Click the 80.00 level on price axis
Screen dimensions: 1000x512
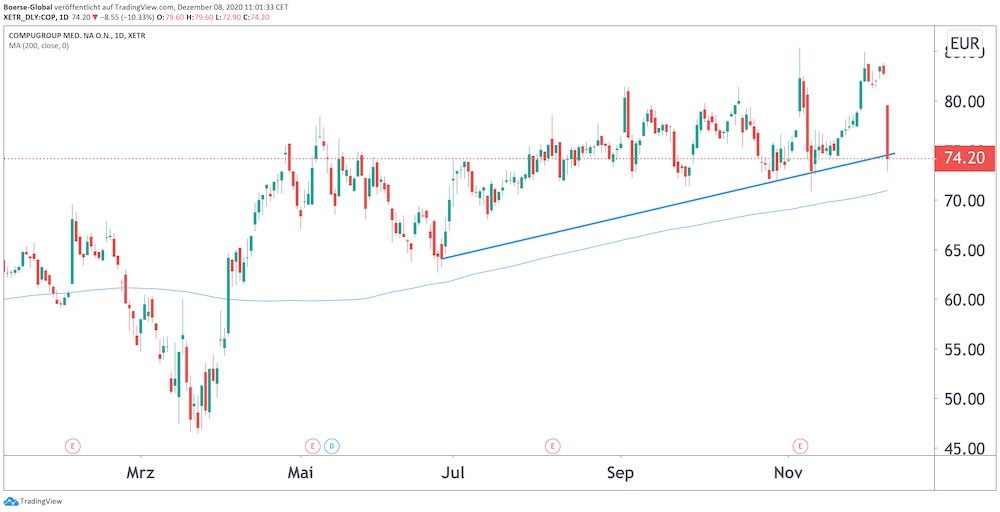(x=964, y=101)
